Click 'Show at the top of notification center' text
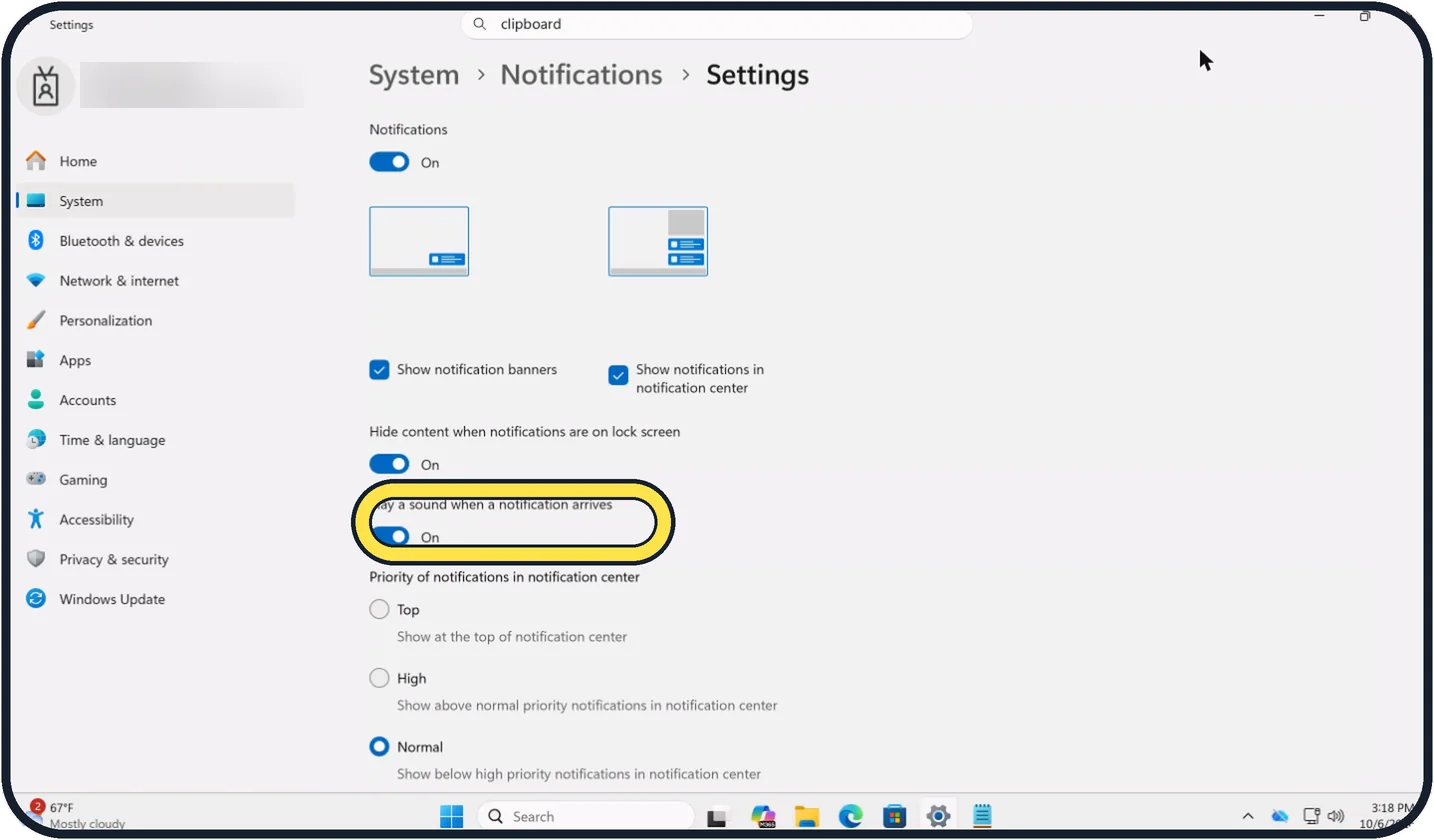 point(512,636)
